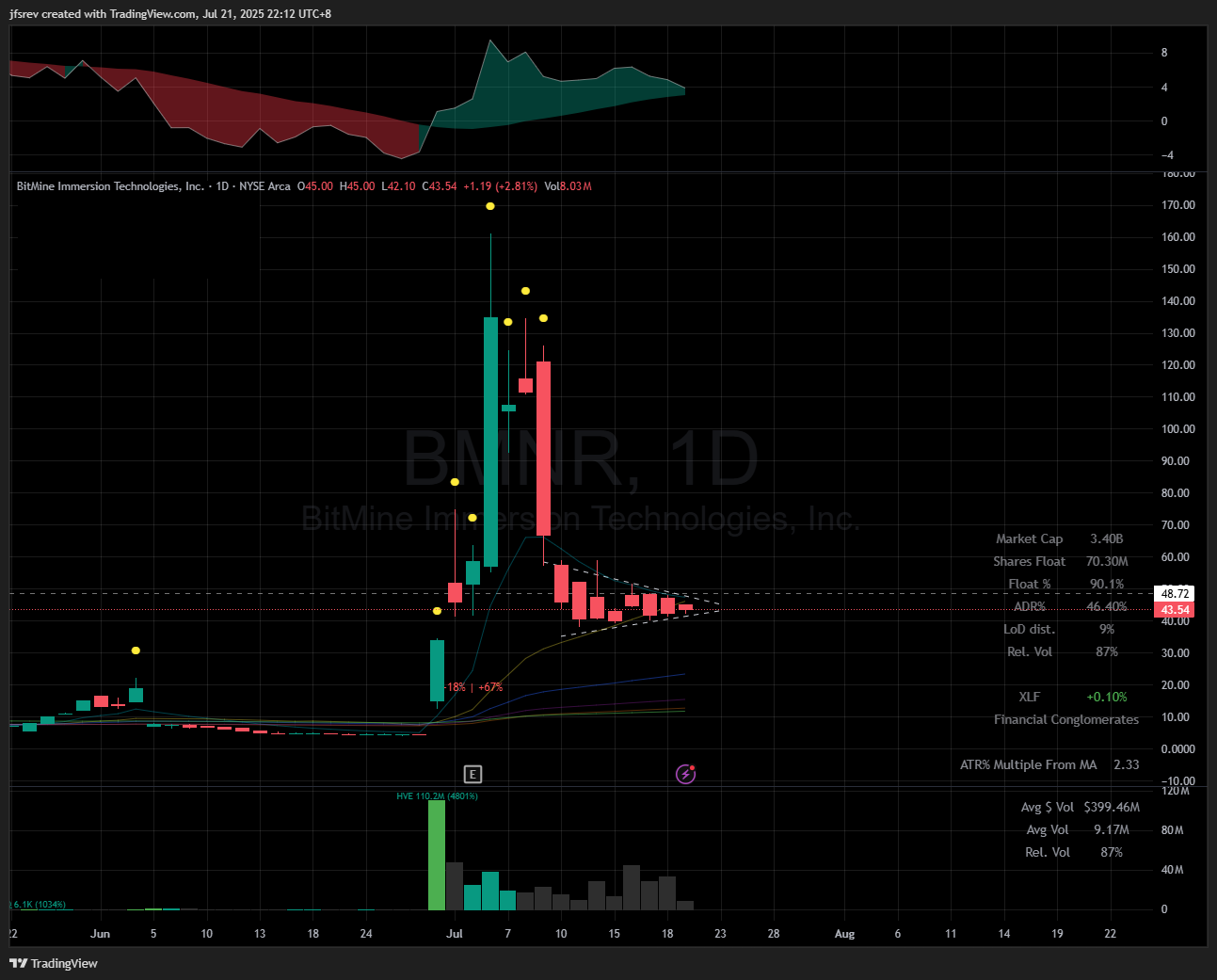Click the Avg $ Vol value $399.46M

1112,808
